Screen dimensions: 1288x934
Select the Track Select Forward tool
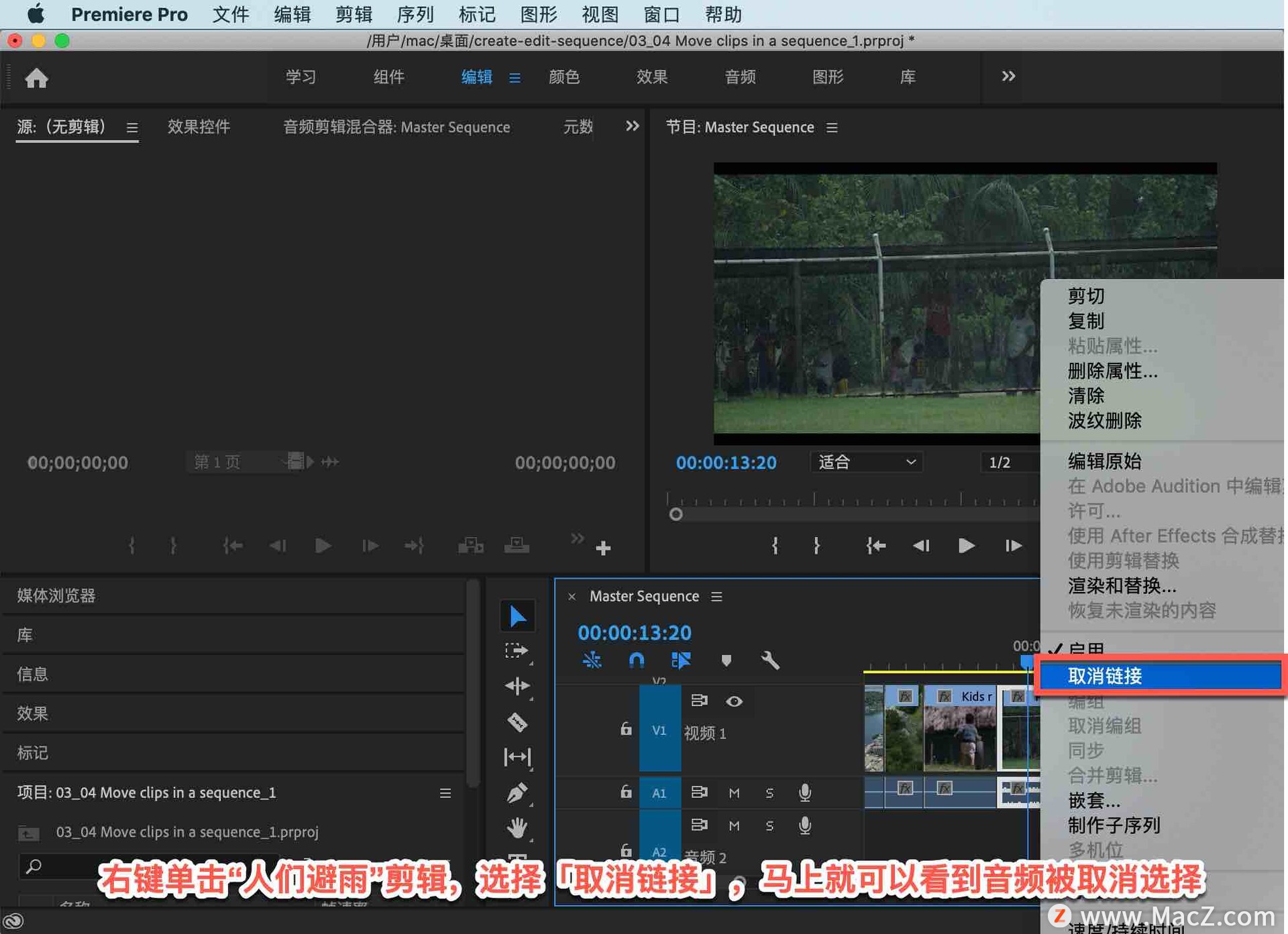pyautogui.click(x=517, y=650)
